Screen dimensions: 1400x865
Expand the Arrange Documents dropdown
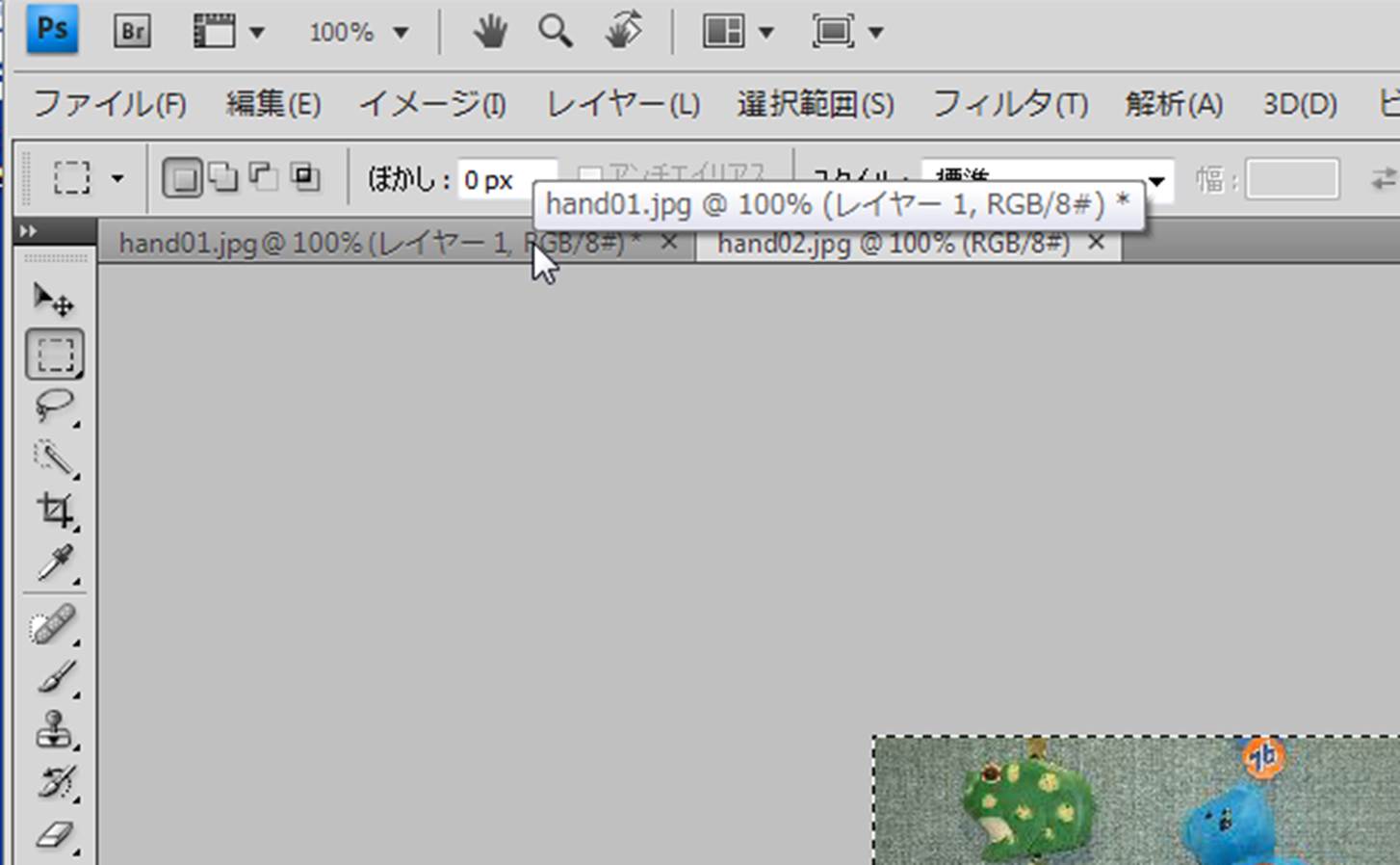point(739,33)
